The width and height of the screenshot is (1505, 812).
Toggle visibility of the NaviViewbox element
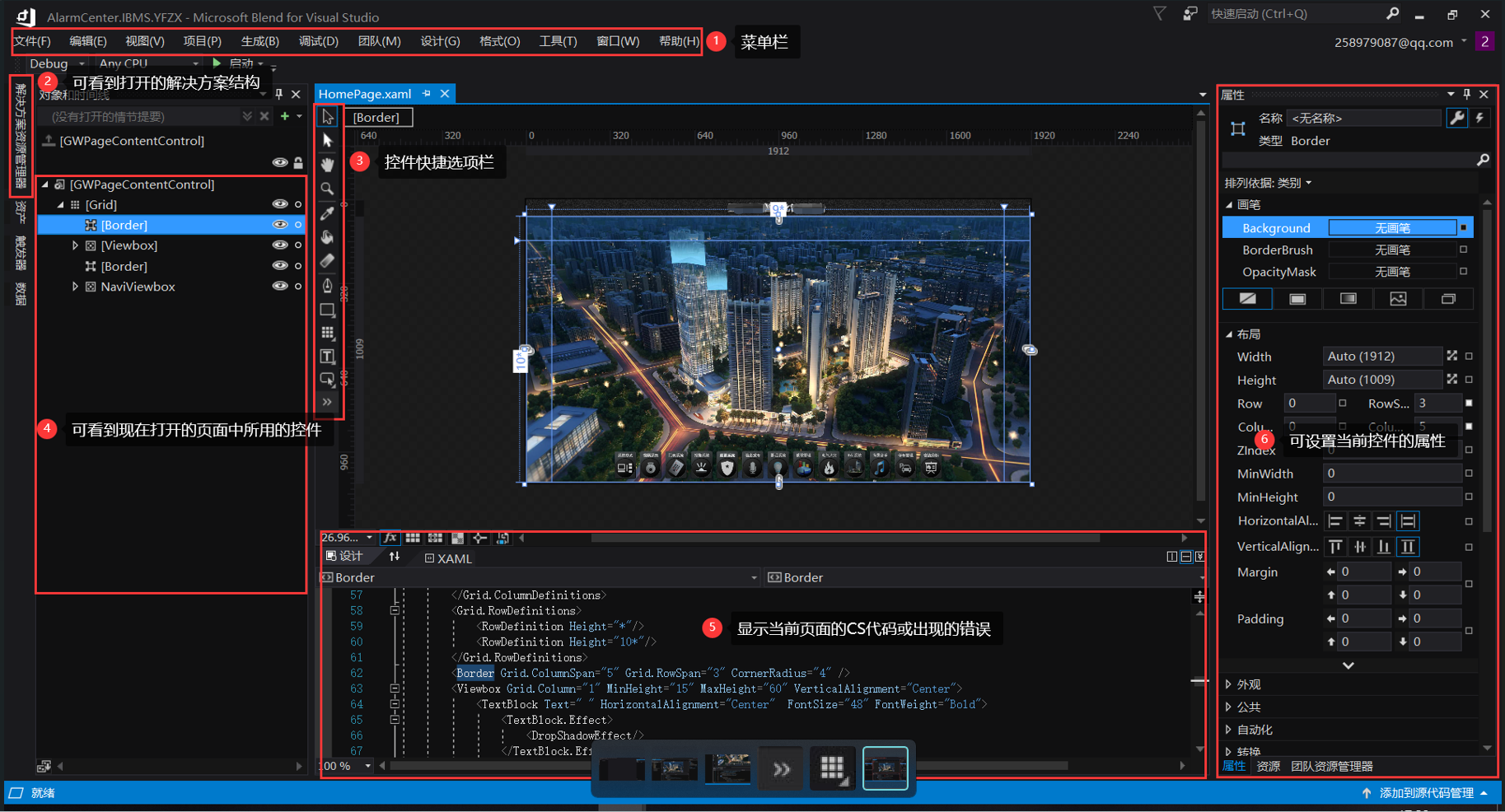[280, 286]
